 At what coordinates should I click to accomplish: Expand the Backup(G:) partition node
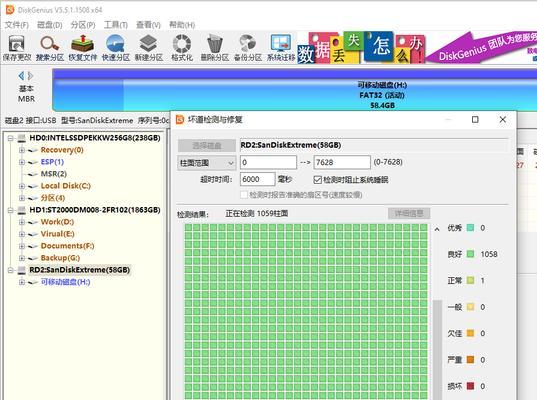(x=22, y=258)
